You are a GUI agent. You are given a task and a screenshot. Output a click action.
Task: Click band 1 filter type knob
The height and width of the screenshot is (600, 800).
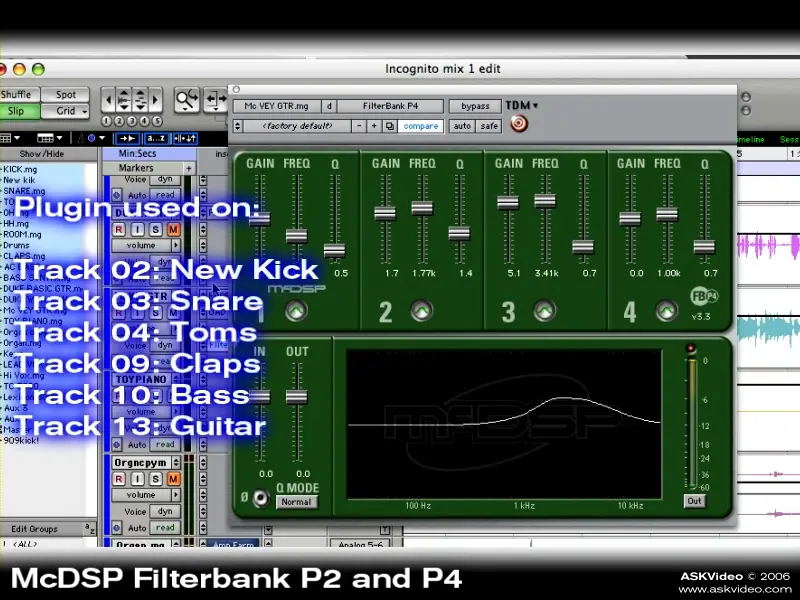(296, 310)
